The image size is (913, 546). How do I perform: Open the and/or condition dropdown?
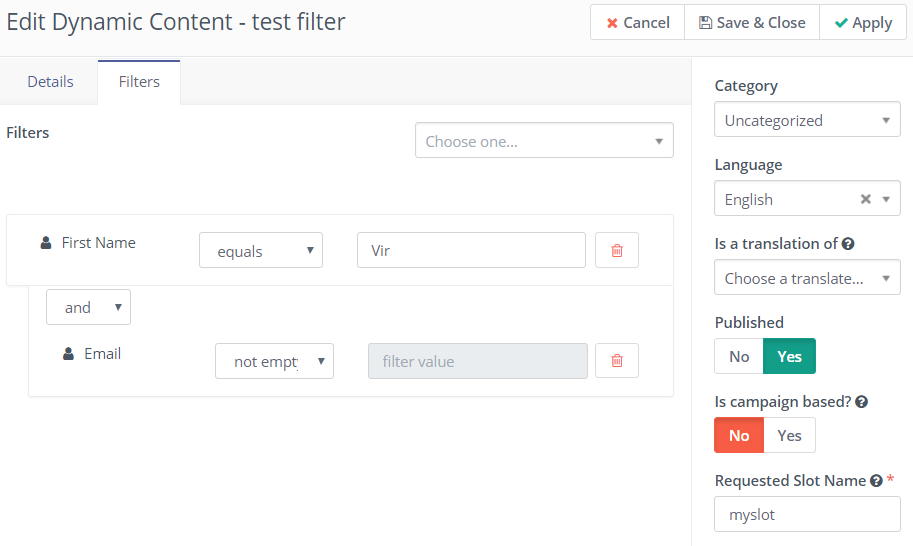[x=88, y=308]
